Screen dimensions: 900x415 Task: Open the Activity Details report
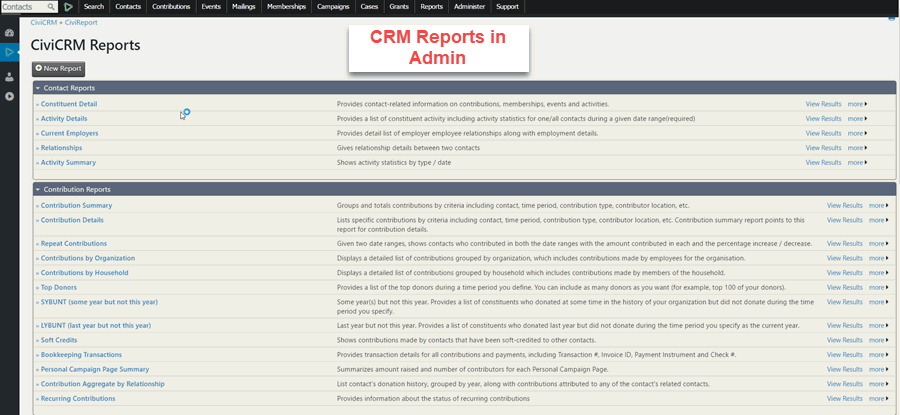[x=64, y=119]
